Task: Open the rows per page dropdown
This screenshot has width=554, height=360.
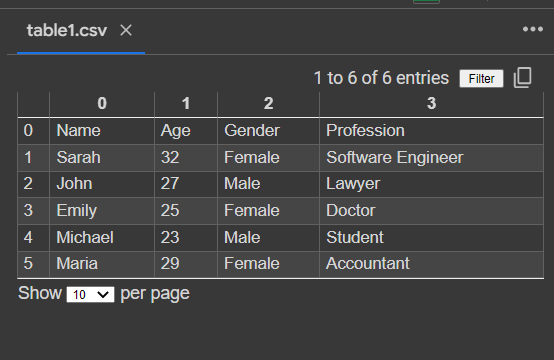Action: 90,294
